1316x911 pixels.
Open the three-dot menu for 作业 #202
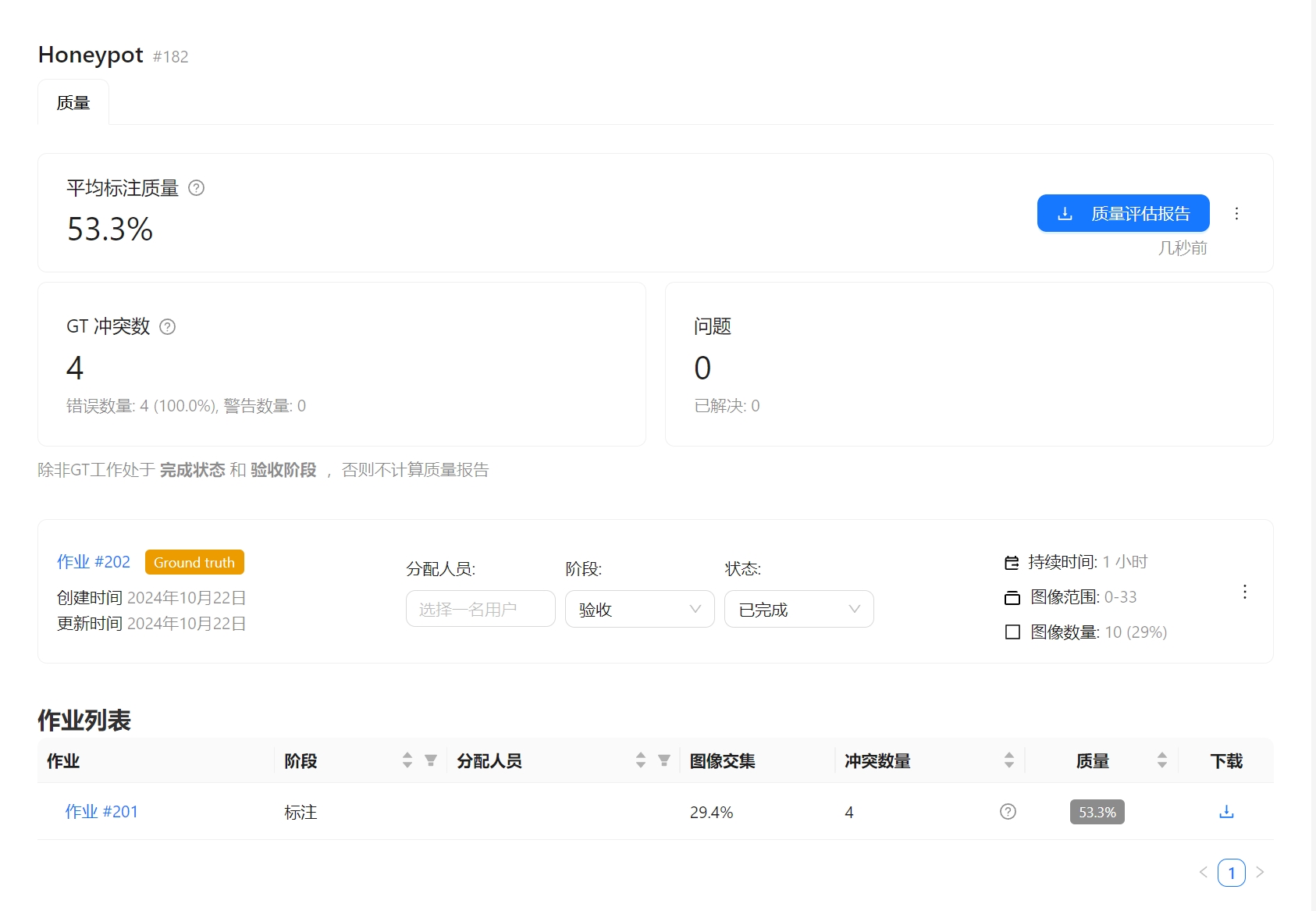[x=1245, y=592]
